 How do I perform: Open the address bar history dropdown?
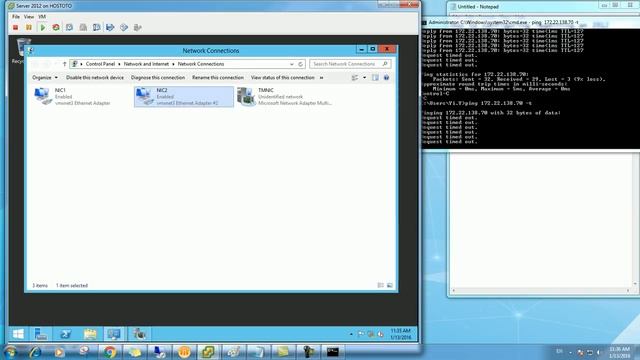point(291,64)
